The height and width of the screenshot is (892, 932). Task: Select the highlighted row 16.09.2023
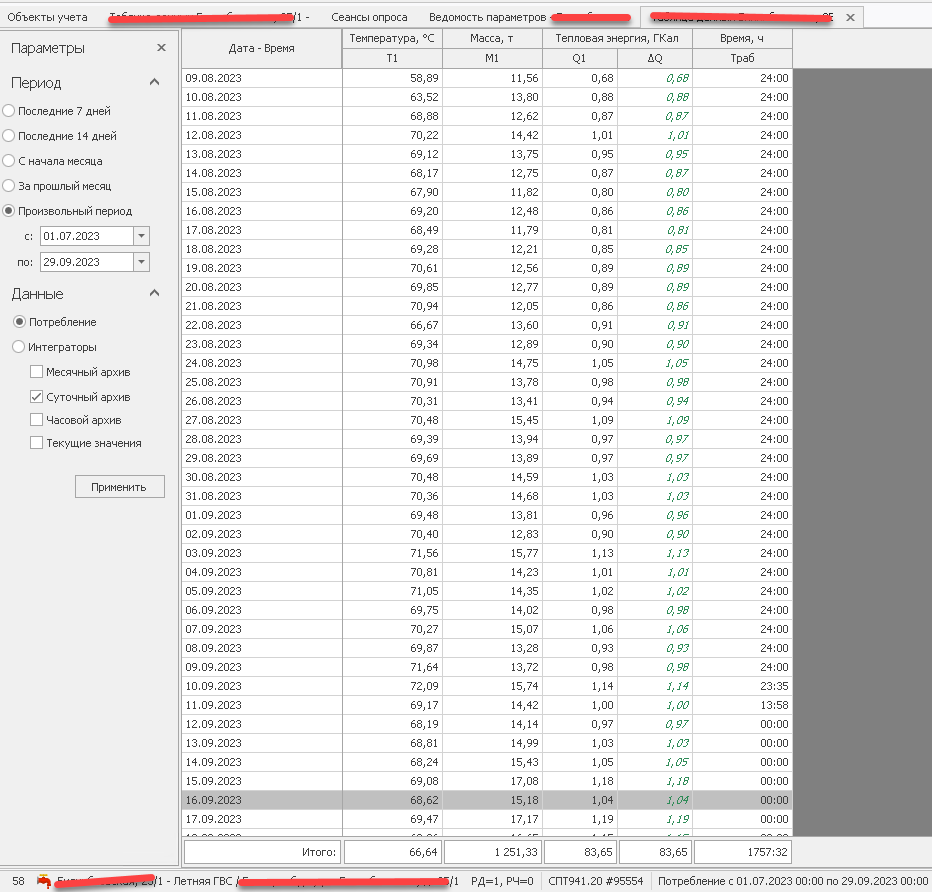pos(487,800)
